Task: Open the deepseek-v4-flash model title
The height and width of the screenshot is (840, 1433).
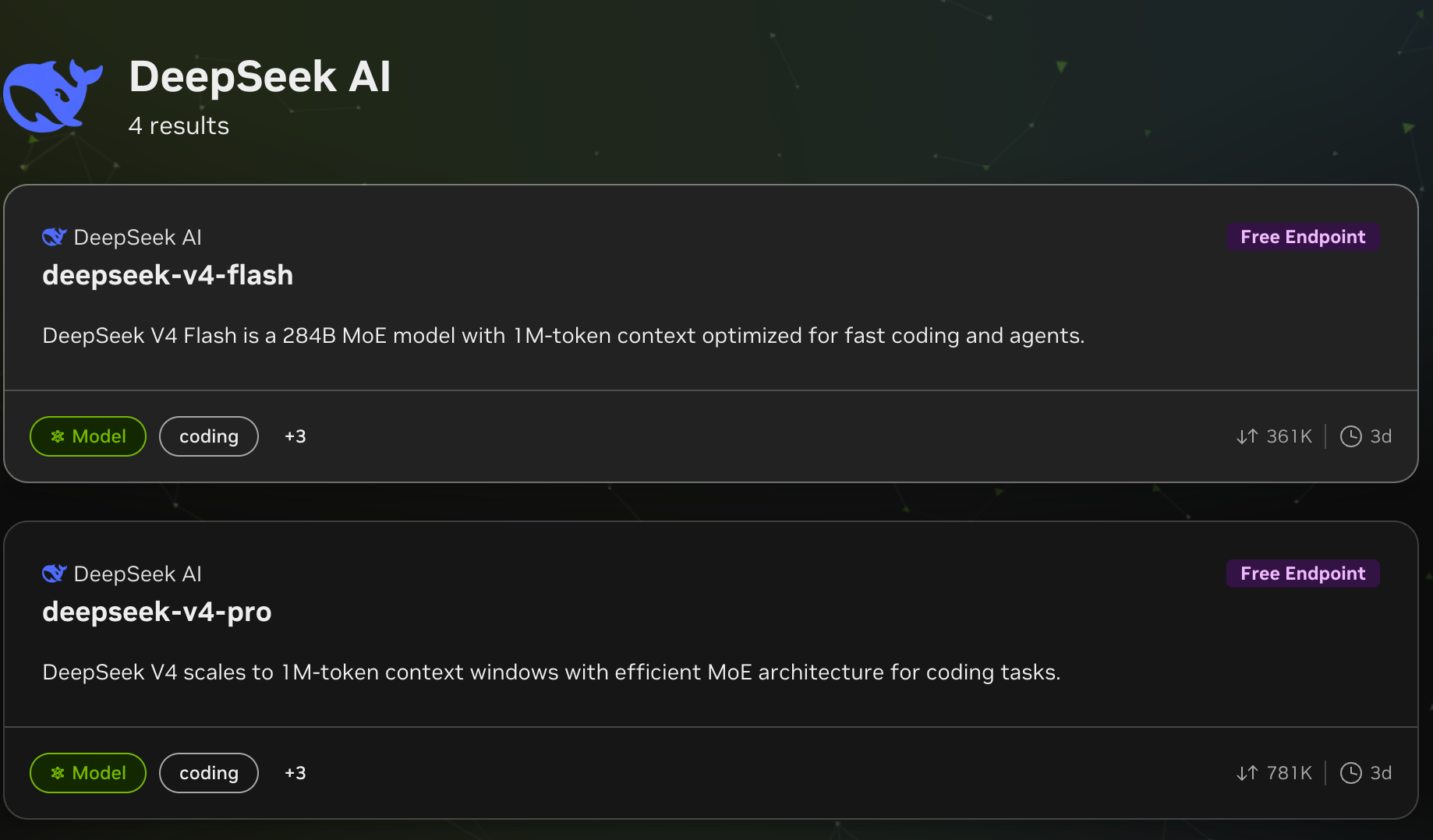Action: click(x=168, y=275)
